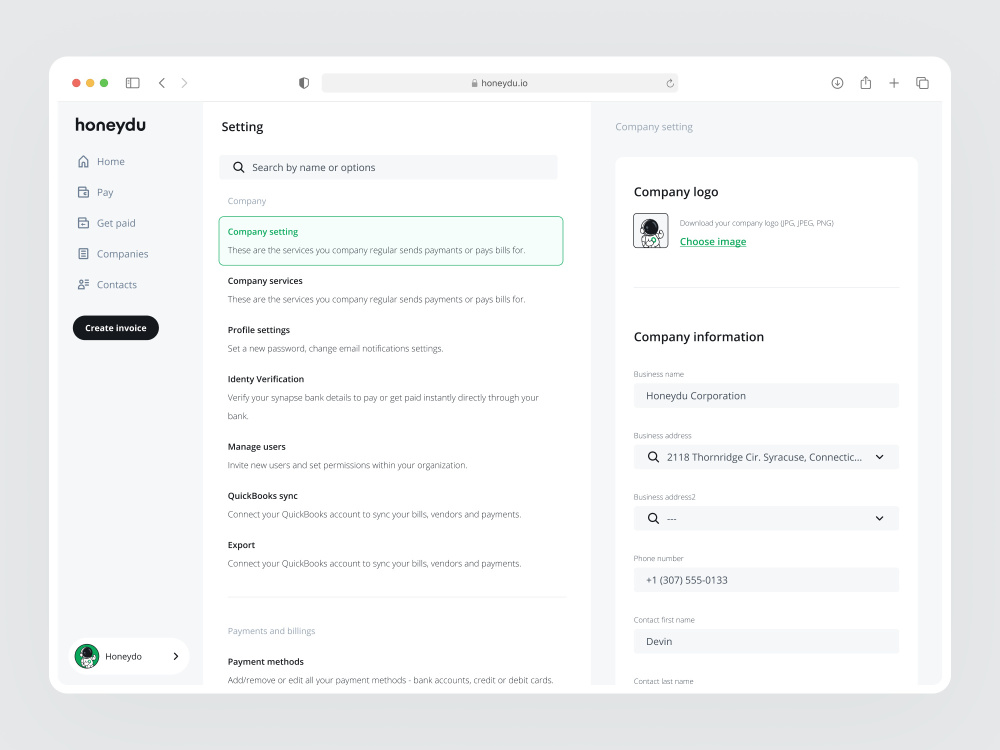Show browser downloads icon
The height and width of the screenshot is (750, 1000).
[837, 83]
